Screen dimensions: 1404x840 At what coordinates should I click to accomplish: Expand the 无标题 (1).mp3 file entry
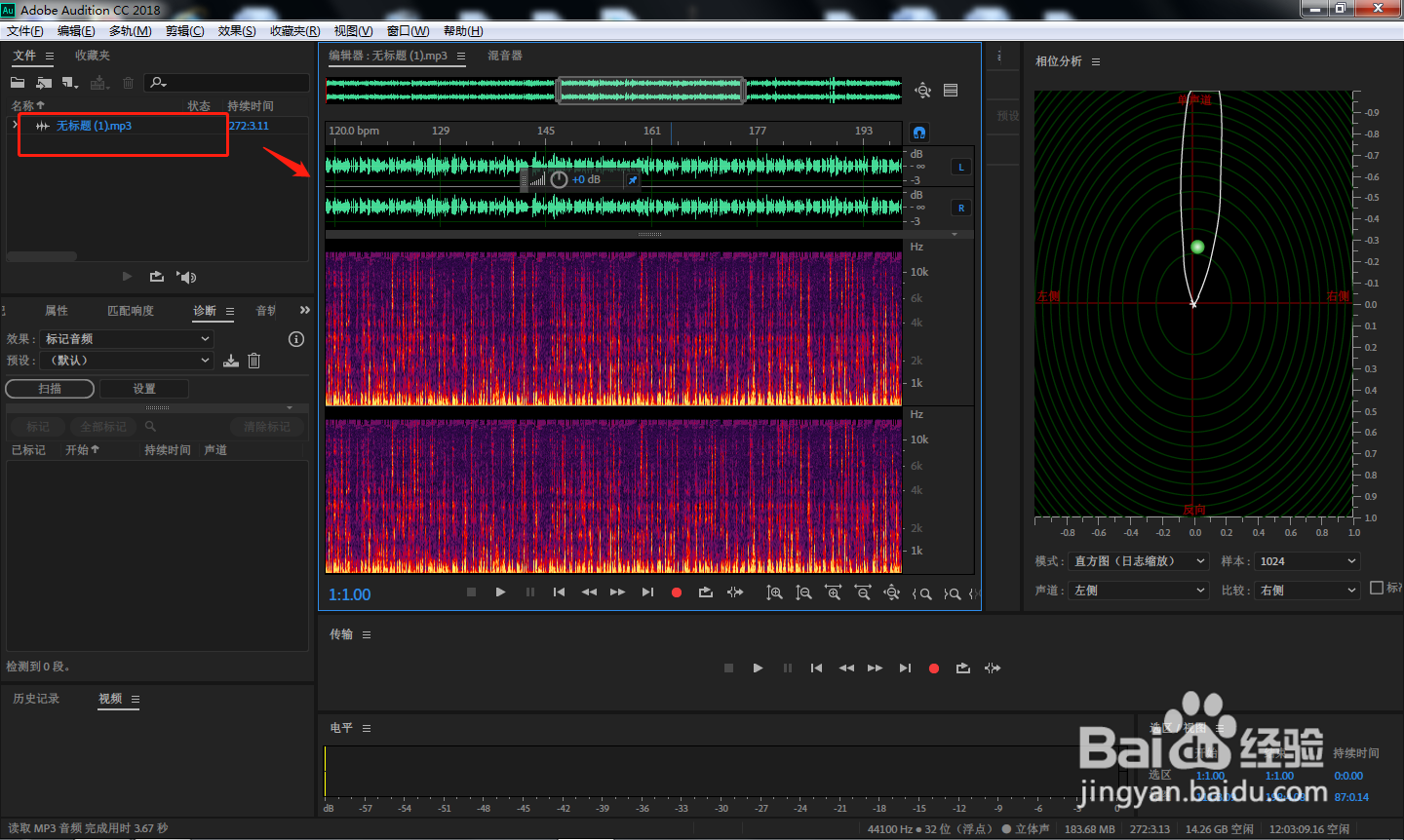tap(15, 126)
